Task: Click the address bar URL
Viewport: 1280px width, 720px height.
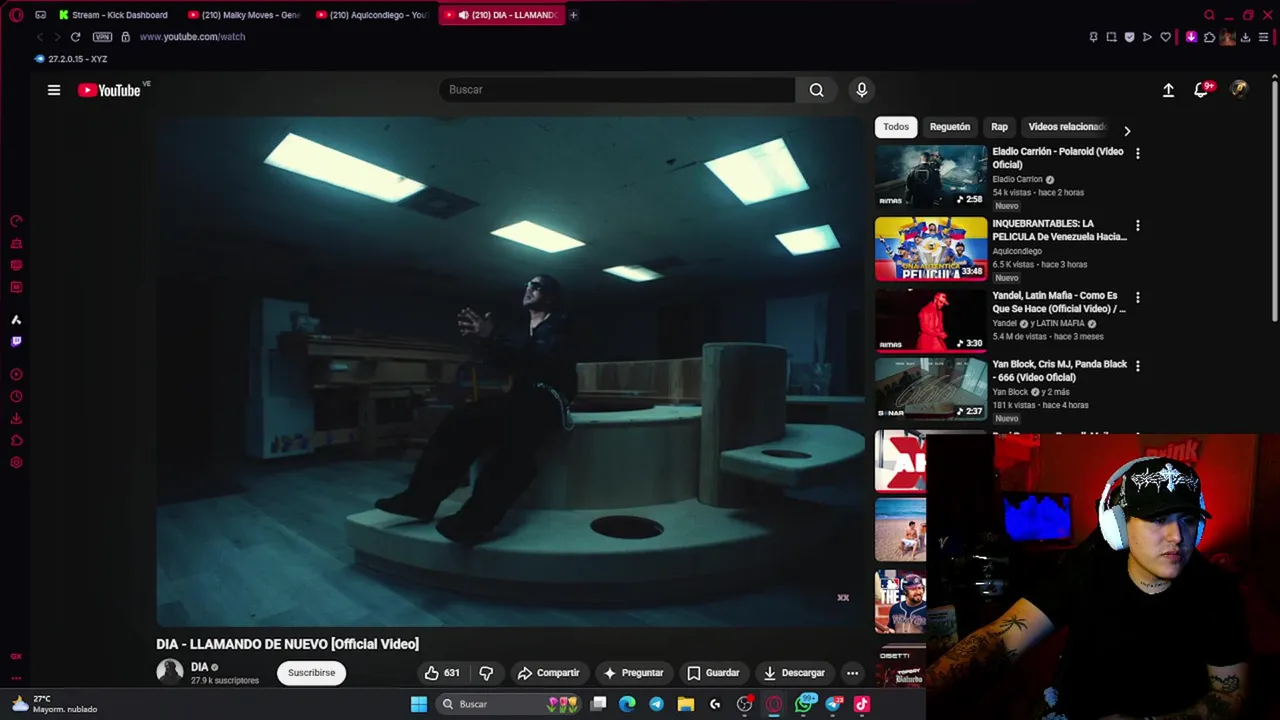Action: click(192, 37)
